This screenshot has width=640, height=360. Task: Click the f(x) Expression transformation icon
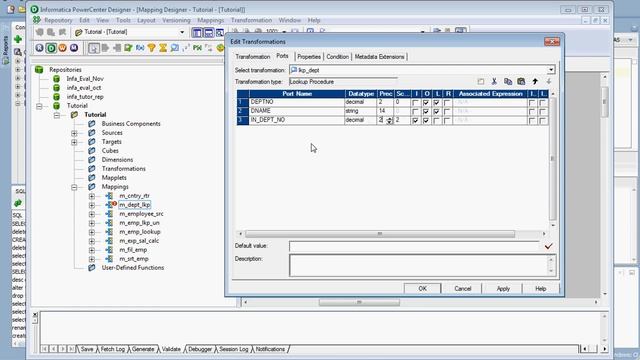pyautogui.click(x=140, y=48)
